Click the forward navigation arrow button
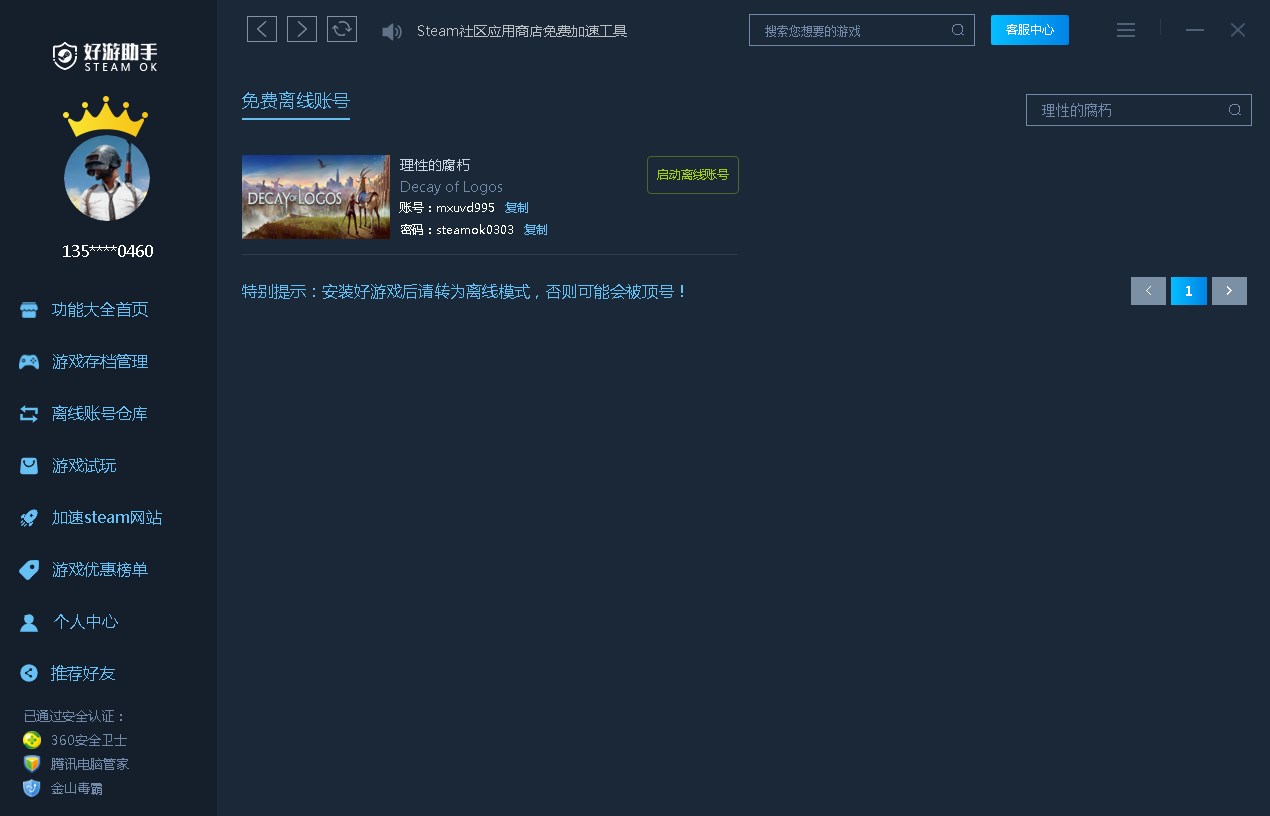The height and width of the screenshot is (816, 1270). coord(302,29)
